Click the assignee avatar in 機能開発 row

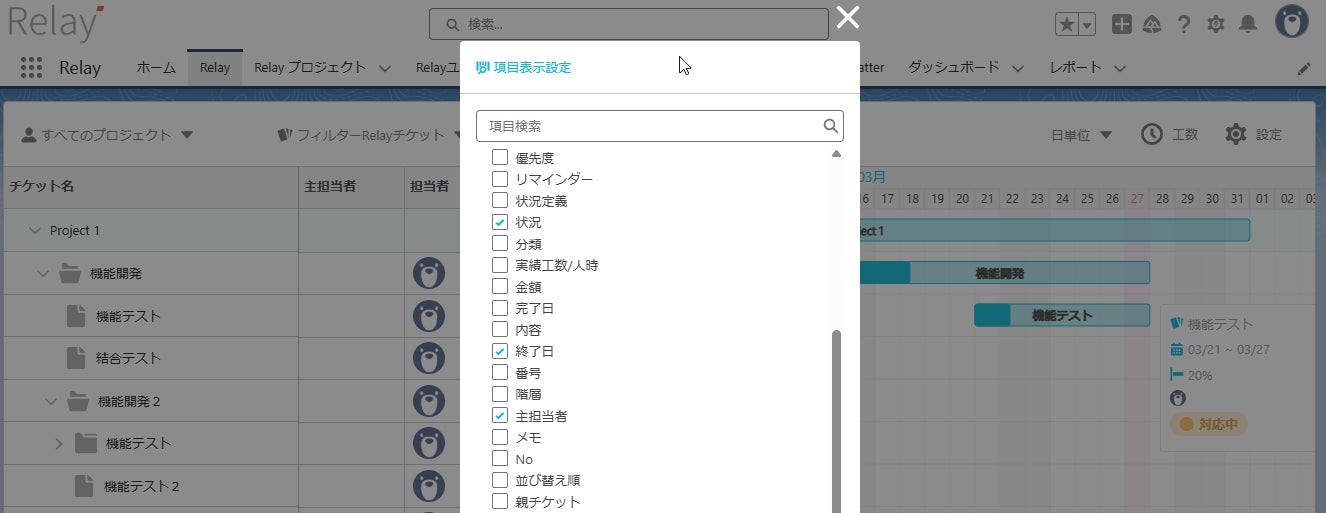pyautogui.click(x=429, y=273)
